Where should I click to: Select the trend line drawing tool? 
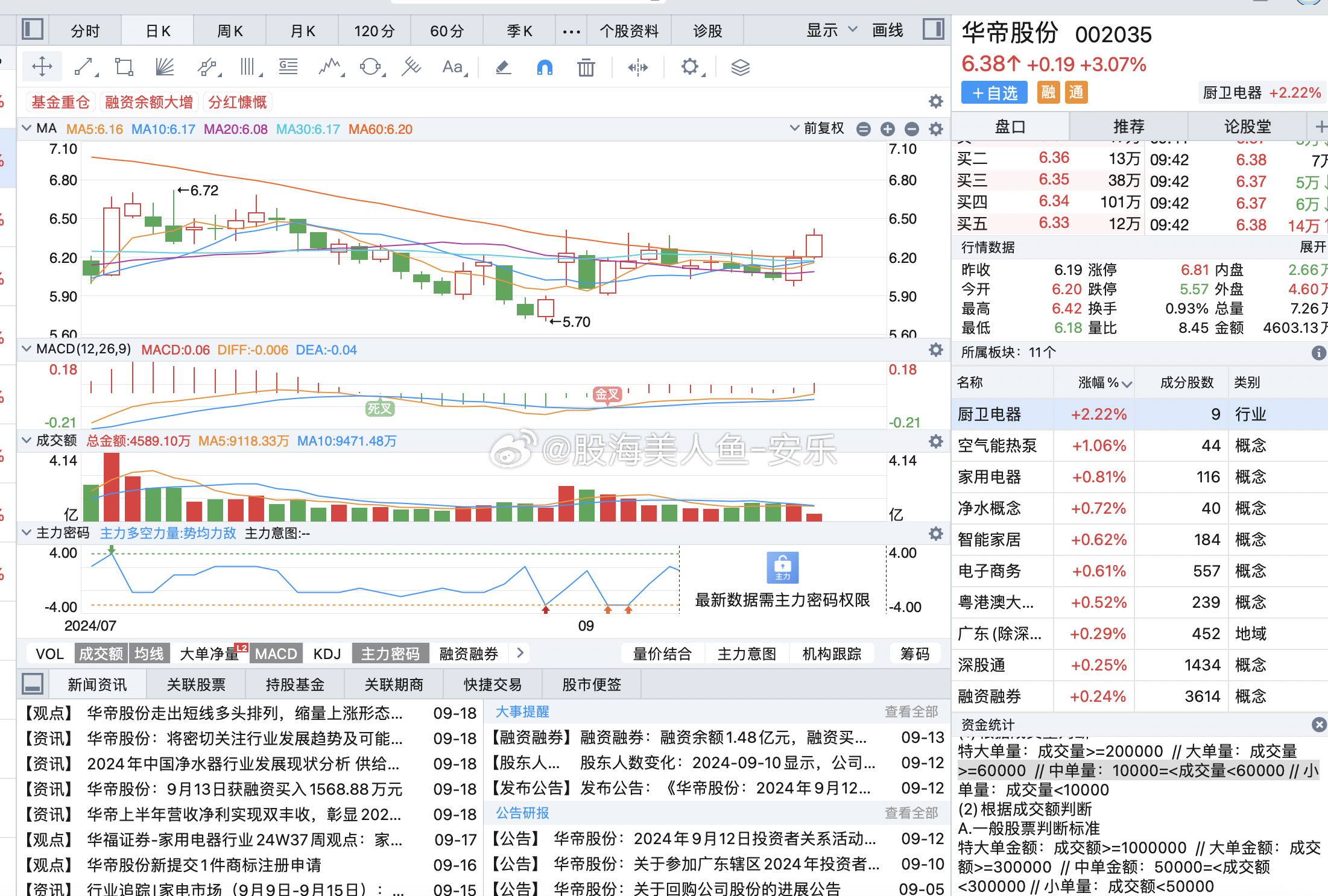tap(85, 66)
